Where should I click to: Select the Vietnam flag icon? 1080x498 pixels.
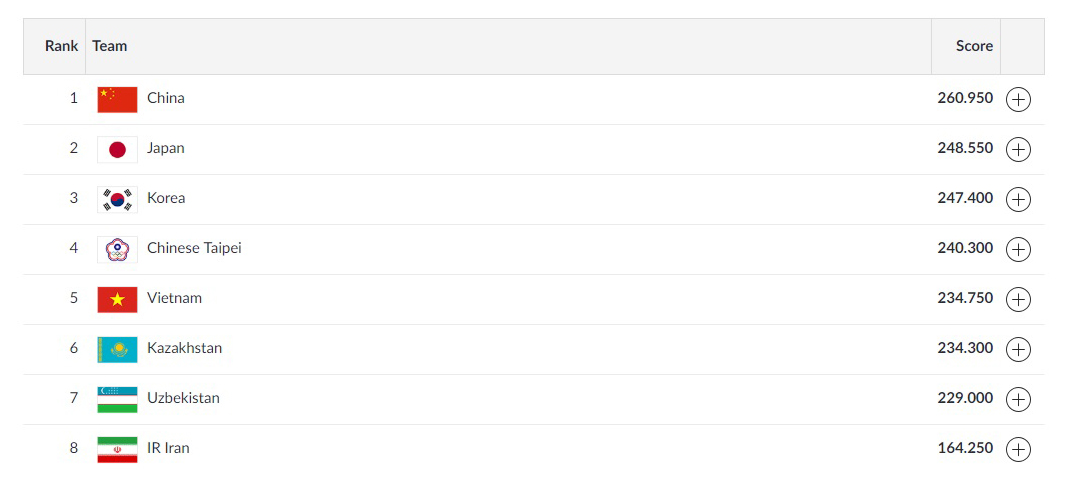[117, 300]
